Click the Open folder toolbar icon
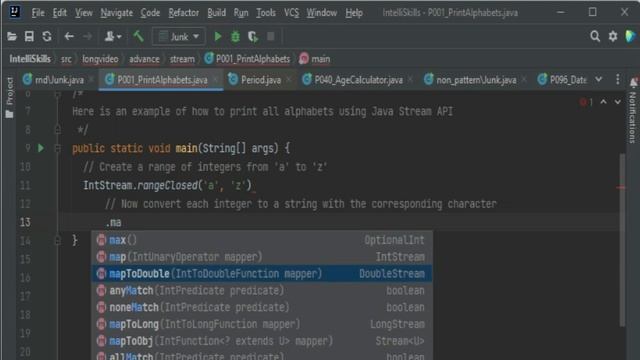The height and width of the screenshot is (360, 640). click(12, 37)
